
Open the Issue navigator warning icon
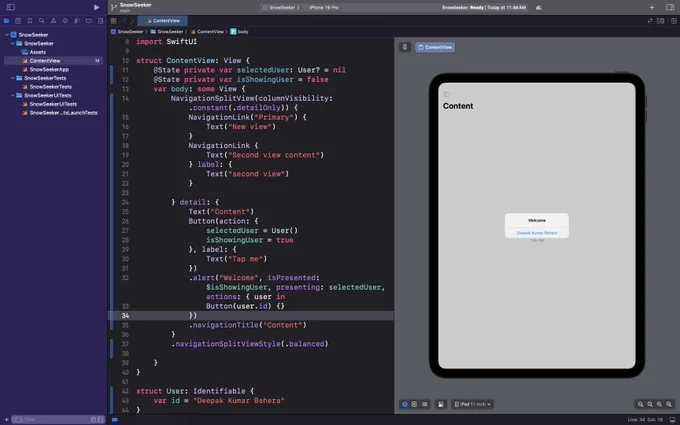coord(53,21)
